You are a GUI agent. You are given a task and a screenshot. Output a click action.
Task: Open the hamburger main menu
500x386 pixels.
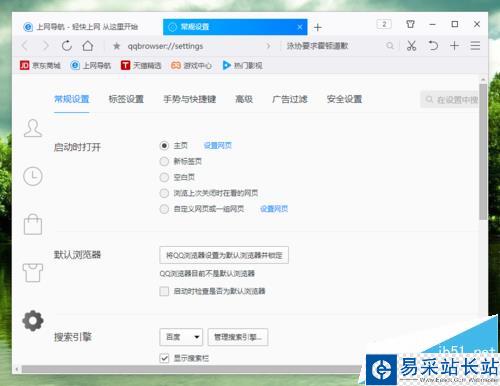pos(475,46)
